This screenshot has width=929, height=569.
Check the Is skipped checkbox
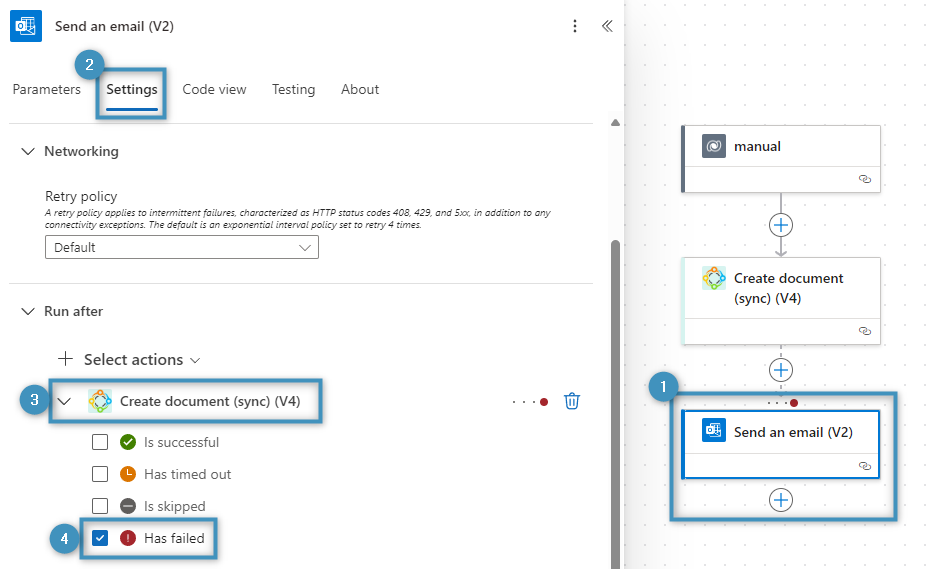click(100, 506)
